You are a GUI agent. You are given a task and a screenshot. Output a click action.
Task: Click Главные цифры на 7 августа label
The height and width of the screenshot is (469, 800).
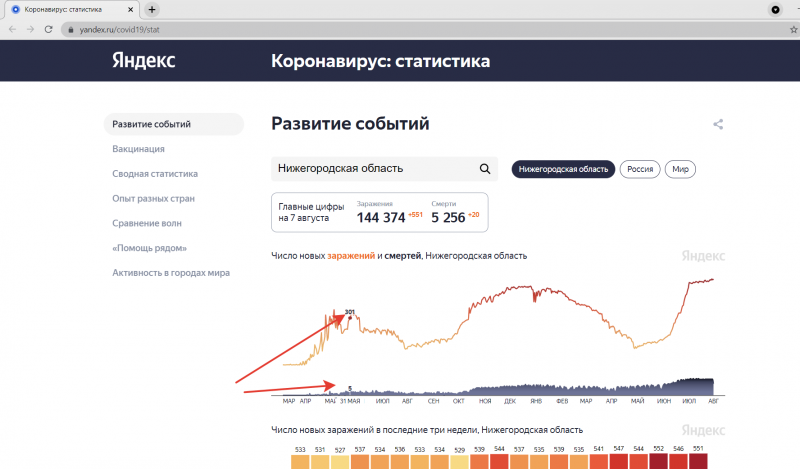[311, 212]
